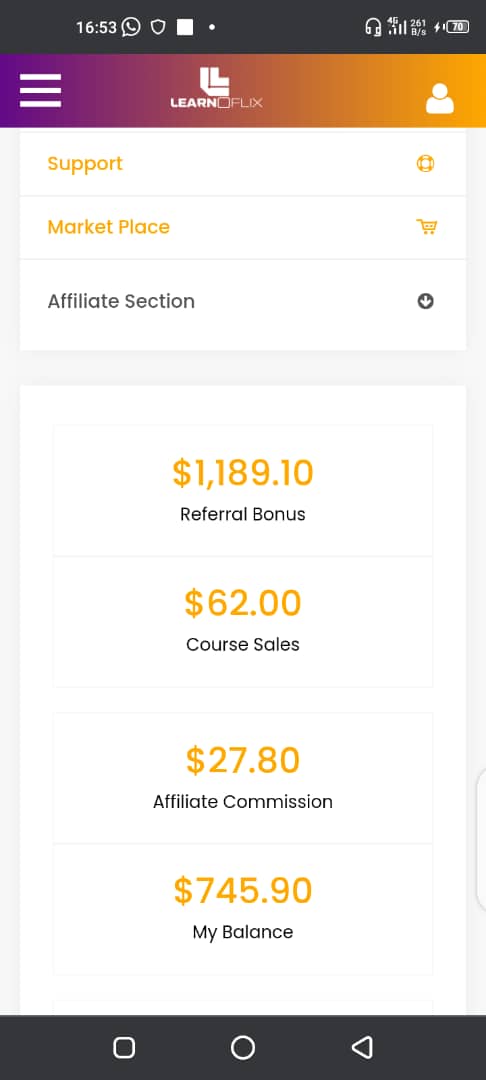Tap the Android home circle button
This screenshot has width=486, height=1080.
242,1047
